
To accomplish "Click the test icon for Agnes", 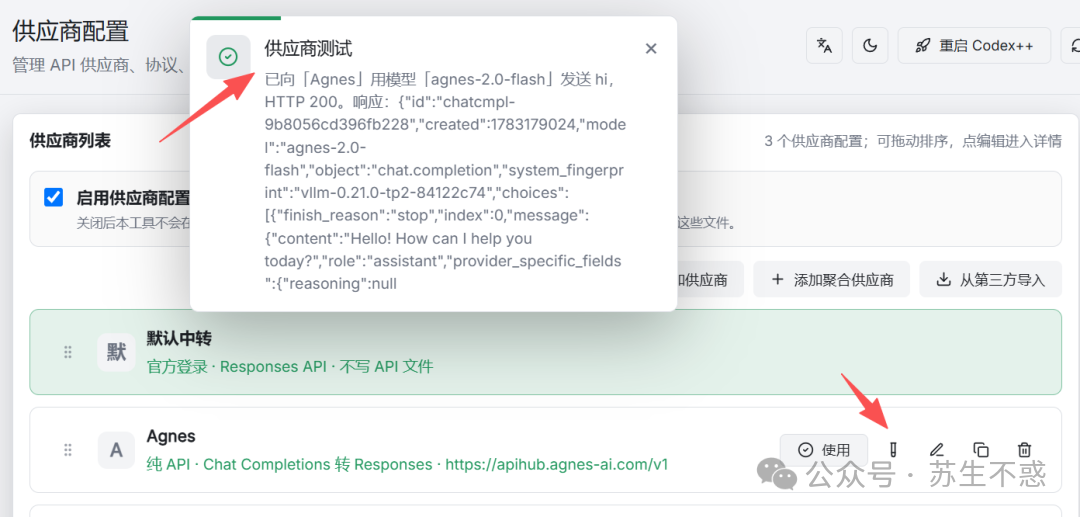I will pos(894,450).
